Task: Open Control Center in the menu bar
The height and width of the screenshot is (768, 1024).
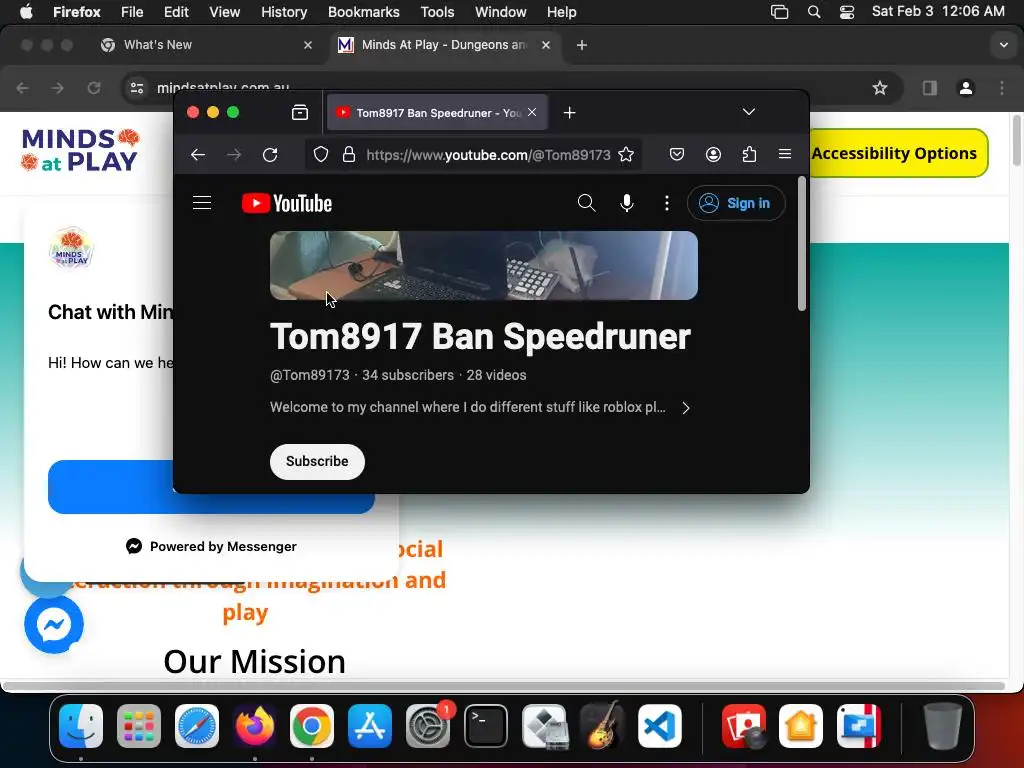Action: point(847,12)
